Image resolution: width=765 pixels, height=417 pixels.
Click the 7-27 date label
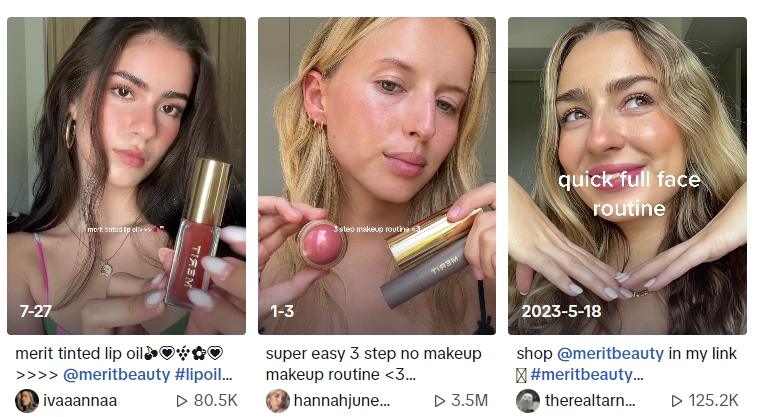click(x=35, y=311)
